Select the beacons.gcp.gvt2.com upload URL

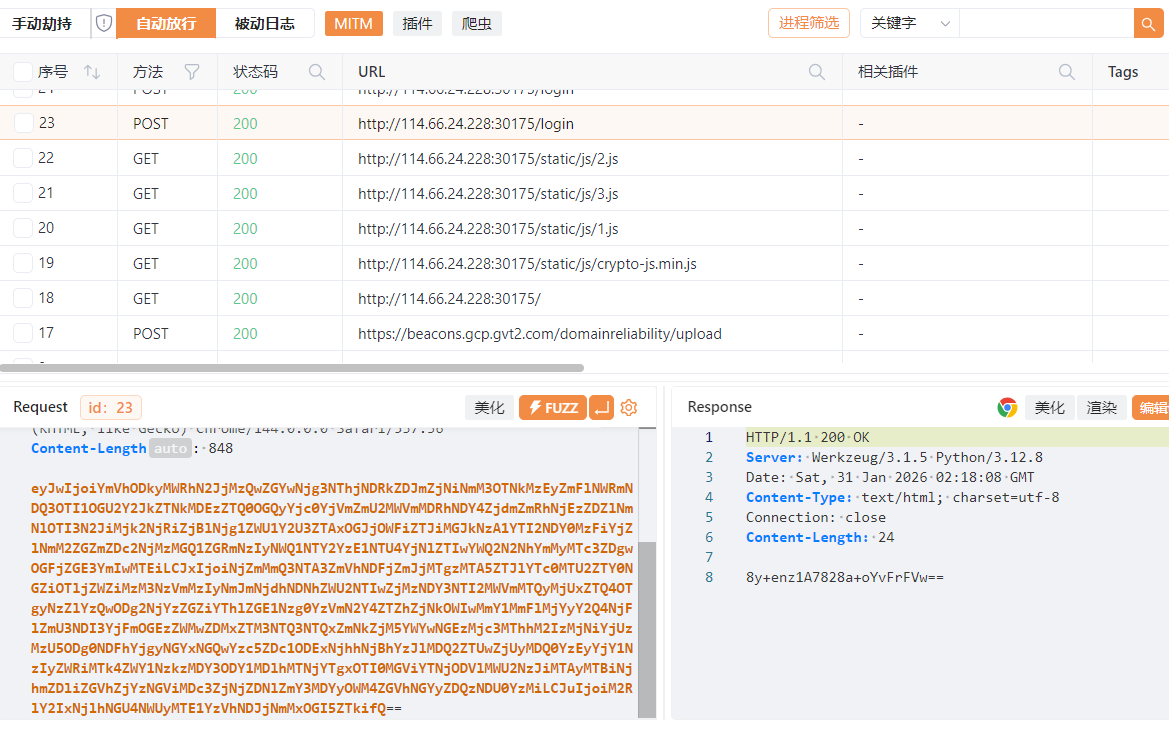click(540, 334)
